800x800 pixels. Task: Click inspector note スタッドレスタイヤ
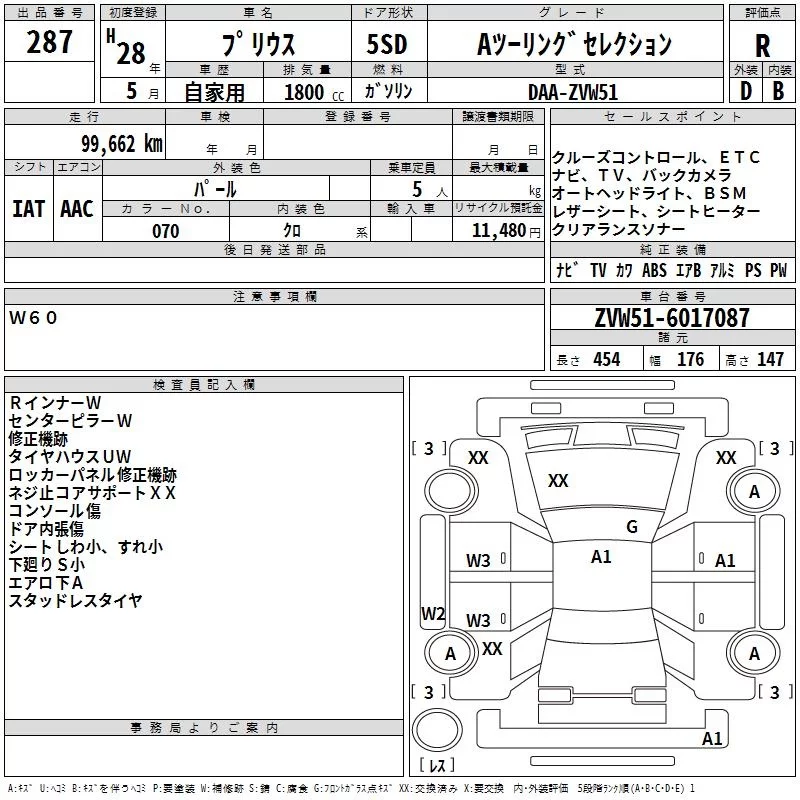[x=76, y=601]
